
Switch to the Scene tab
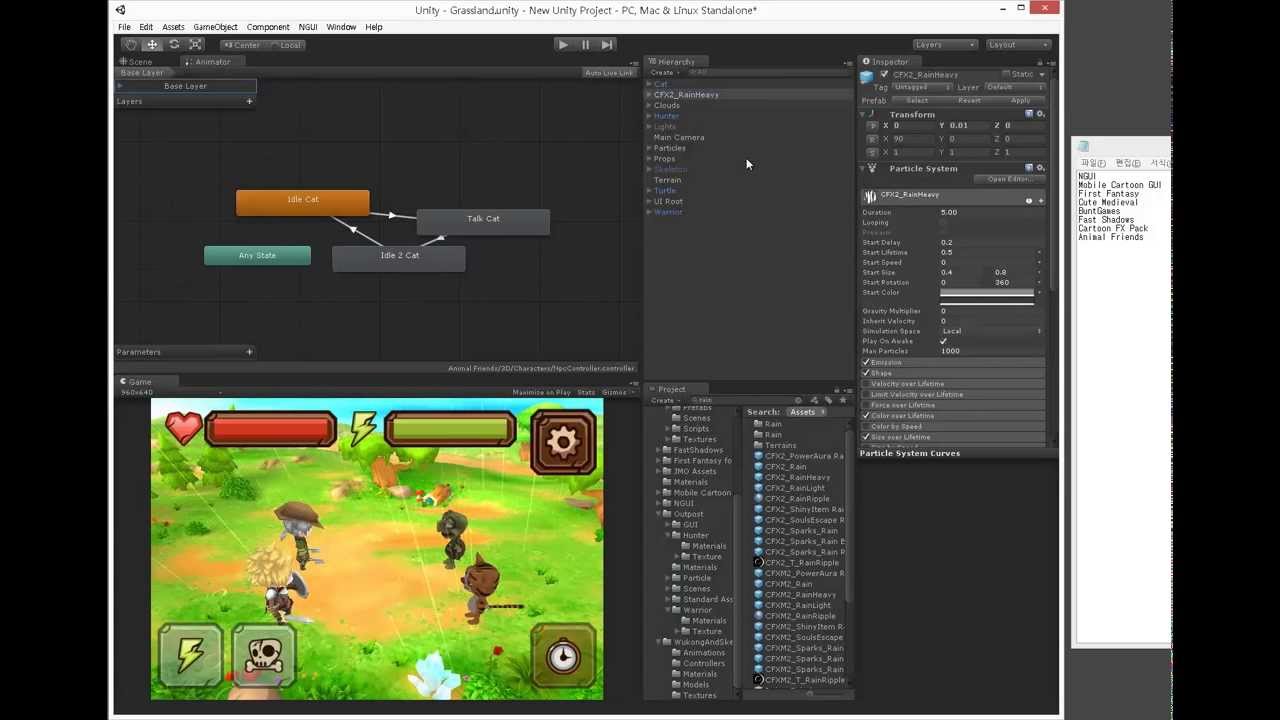pos(136,62)
